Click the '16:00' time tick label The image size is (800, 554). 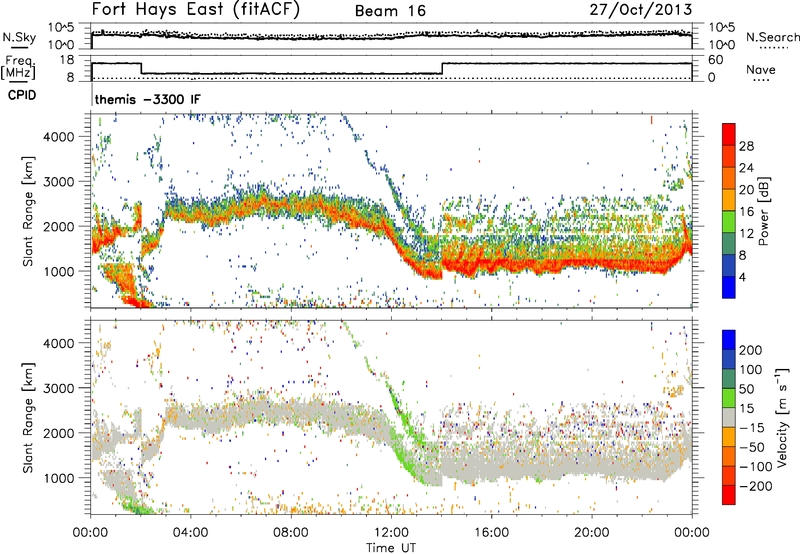pyautogui.click(x=491, y=533)
